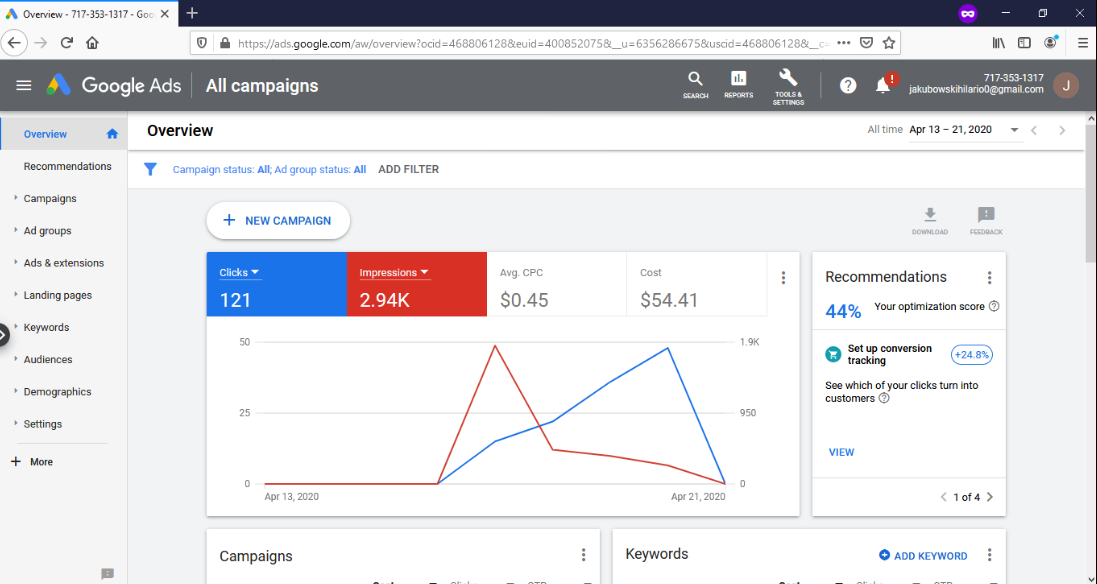Click ADD FILTER

(409, 169)
